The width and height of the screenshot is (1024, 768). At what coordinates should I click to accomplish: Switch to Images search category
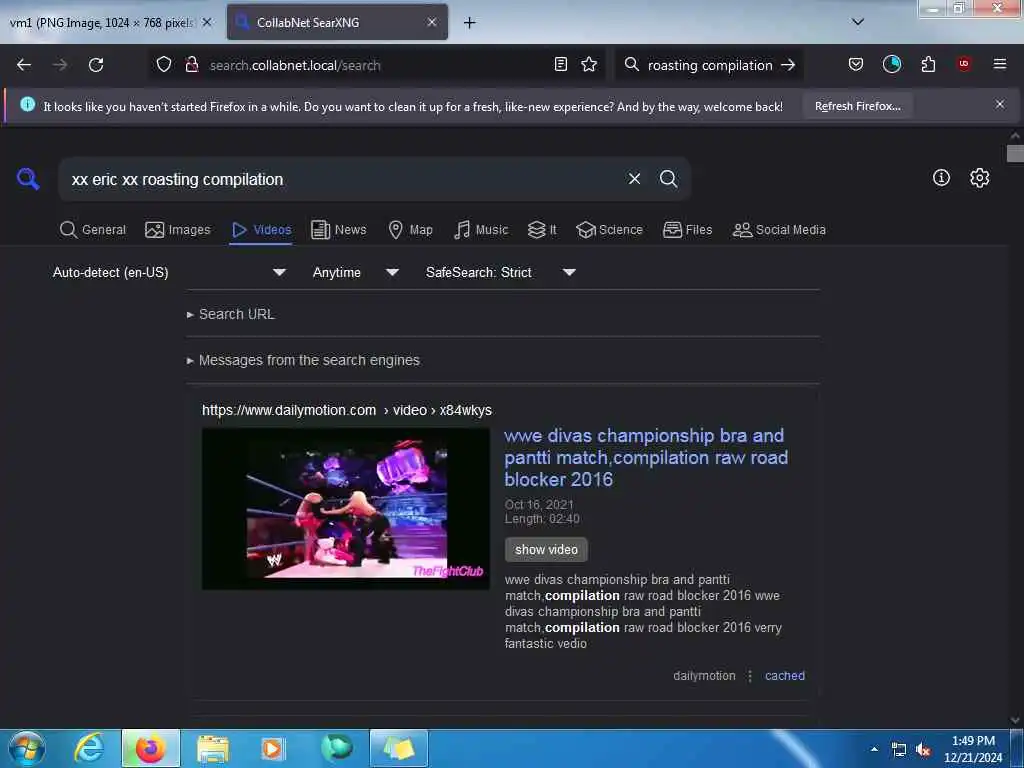[178, 230]
